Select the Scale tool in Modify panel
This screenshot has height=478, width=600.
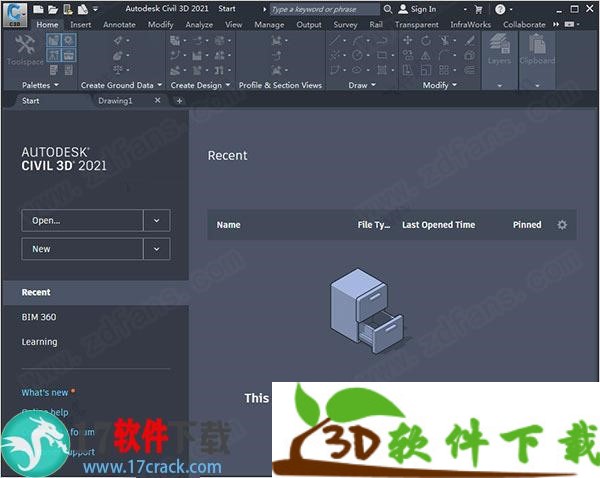pos(426,70)
